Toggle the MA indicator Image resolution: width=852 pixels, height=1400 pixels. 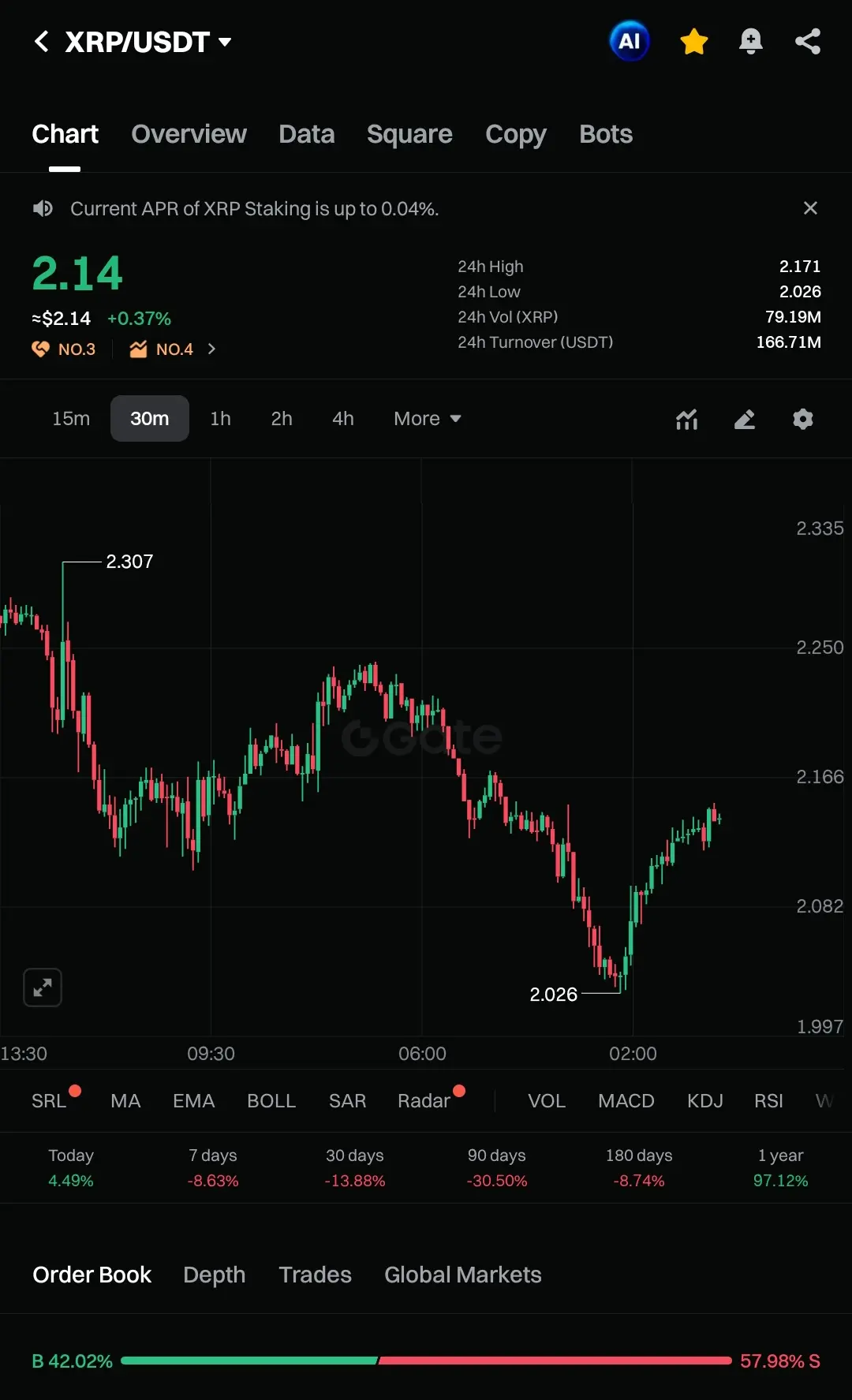click(x=125, y=1100)
